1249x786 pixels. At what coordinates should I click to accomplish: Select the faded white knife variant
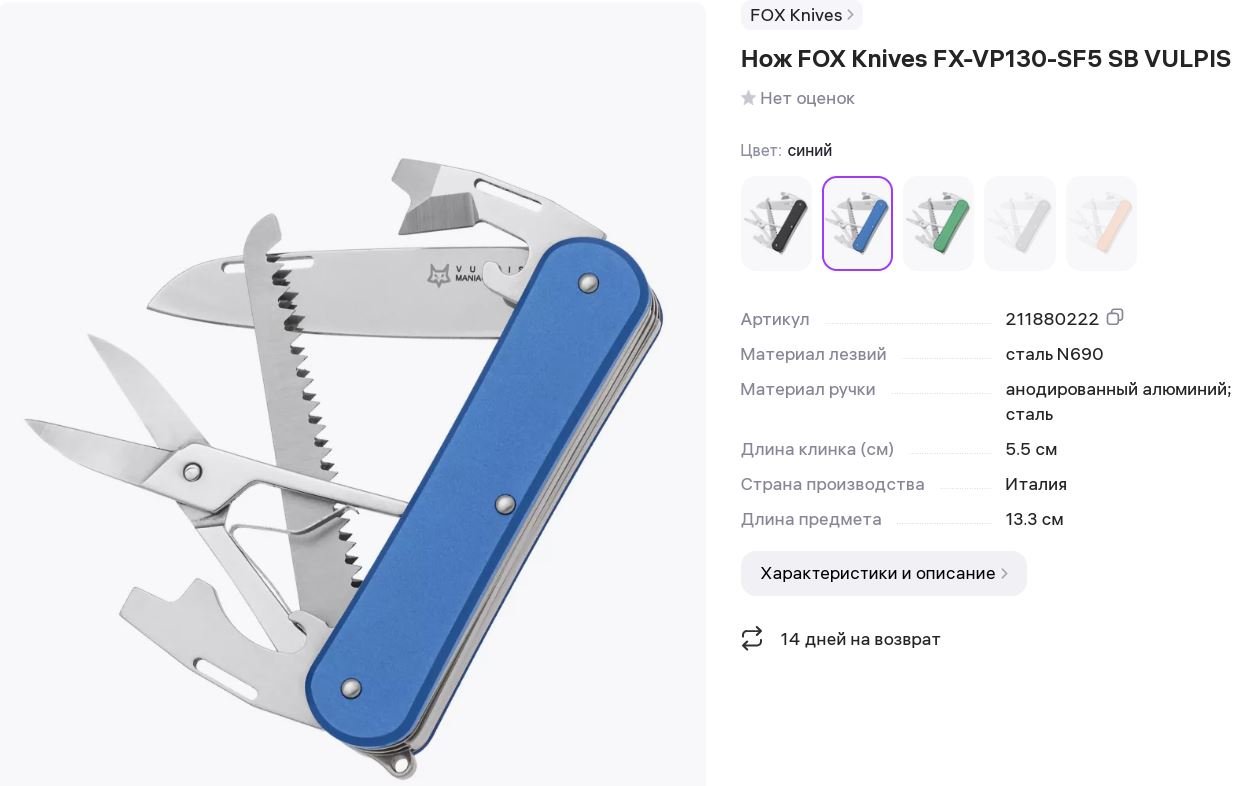point(1020,223)
